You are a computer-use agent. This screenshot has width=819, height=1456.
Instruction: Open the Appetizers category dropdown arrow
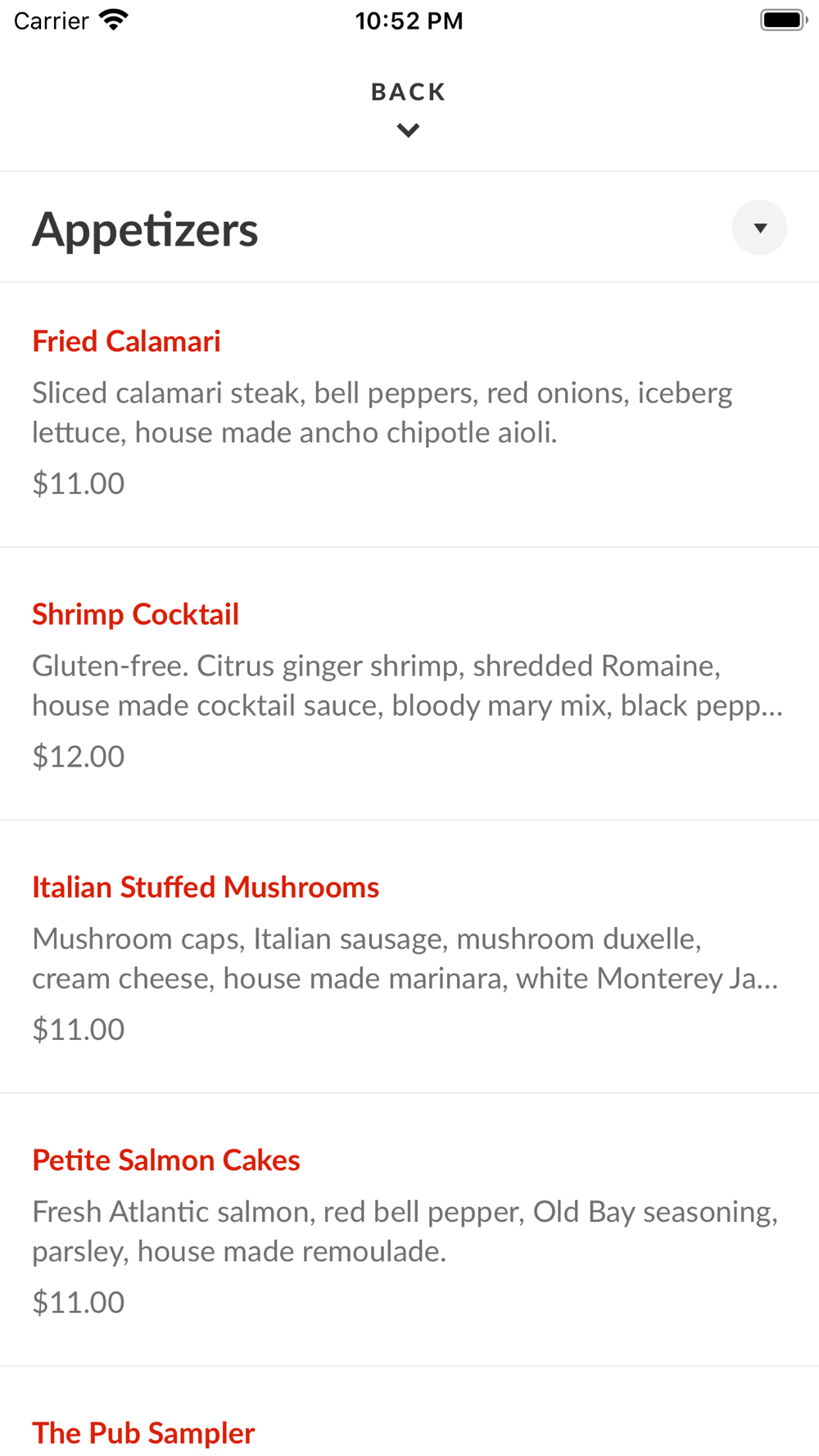point(759,228)
